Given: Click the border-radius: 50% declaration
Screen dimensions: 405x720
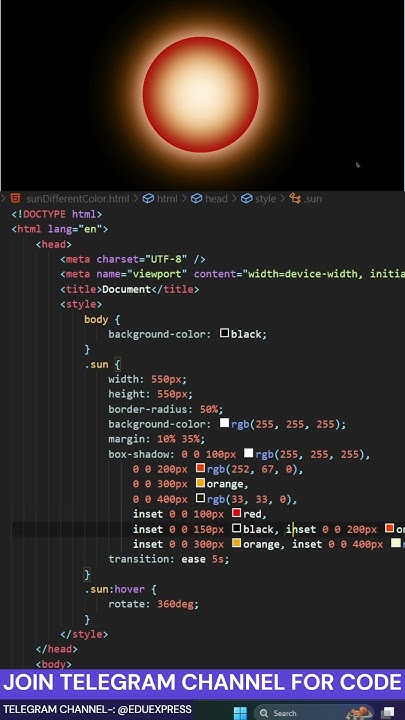Looking at the screenshot, I should (x=166, y=409).
